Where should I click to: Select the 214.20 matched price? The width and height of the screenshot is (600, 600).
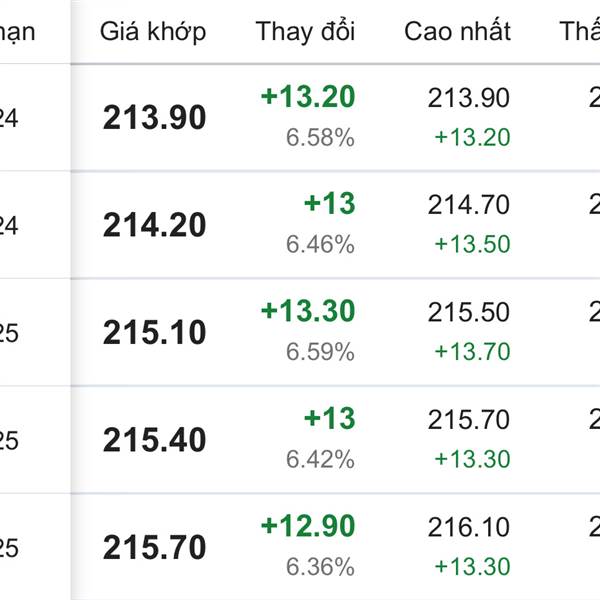155,225
